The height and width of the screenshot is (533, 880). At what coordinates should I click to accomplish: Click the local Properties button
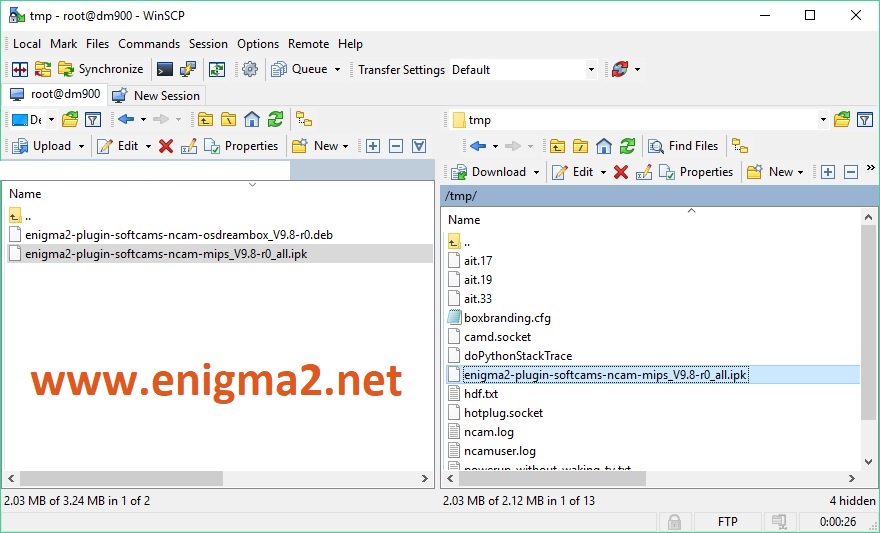click(241, 146)
